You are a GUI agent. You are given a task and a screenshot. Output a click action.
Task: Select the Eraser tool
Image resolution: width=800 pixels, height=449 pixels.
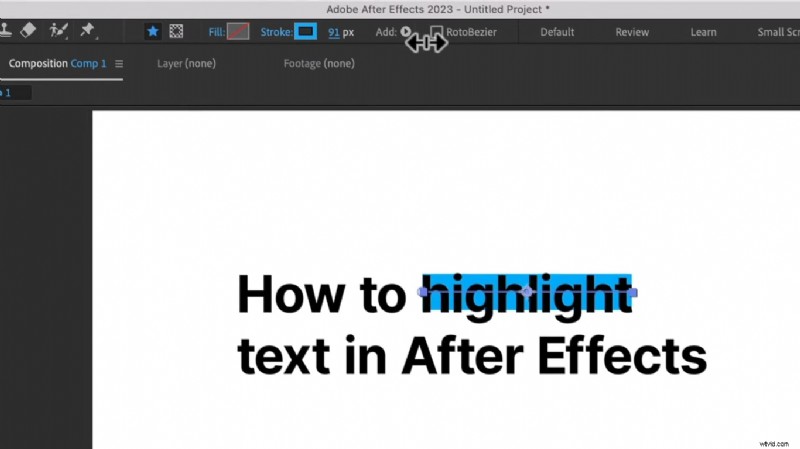click(28, 31)
